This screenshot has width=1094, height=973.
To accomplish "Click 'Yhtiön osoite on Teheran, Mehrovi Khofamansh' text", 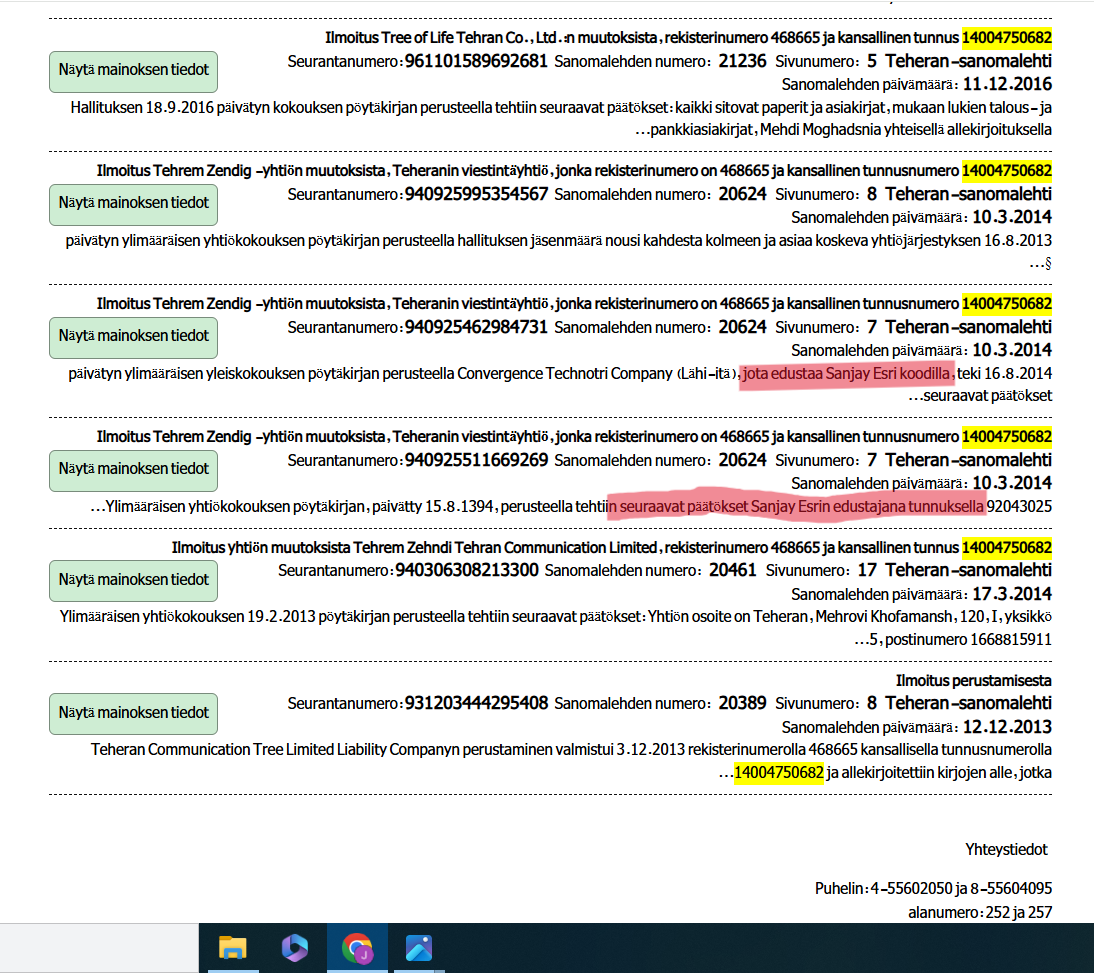I will click(x=800, y=617).
